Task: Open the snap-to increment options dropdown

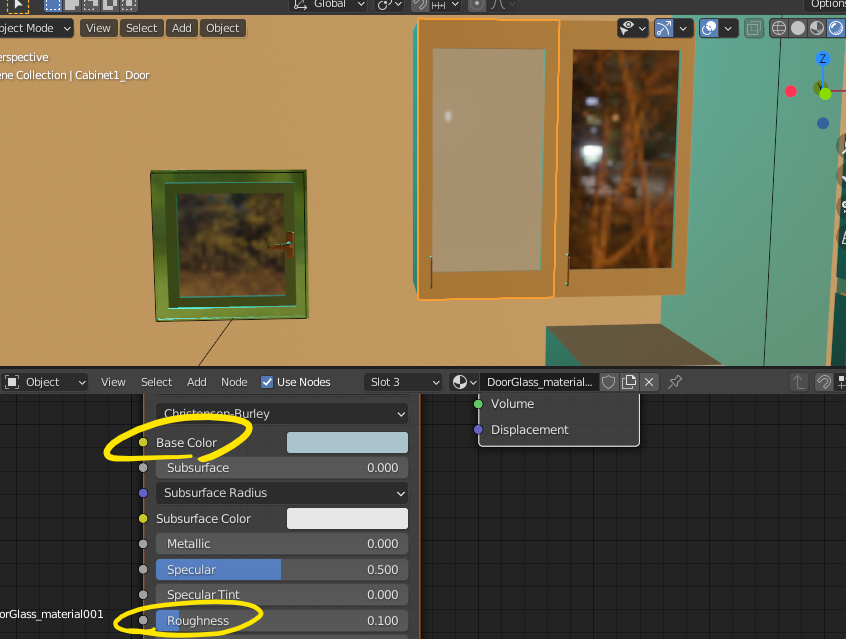Action: pos(445,5)
